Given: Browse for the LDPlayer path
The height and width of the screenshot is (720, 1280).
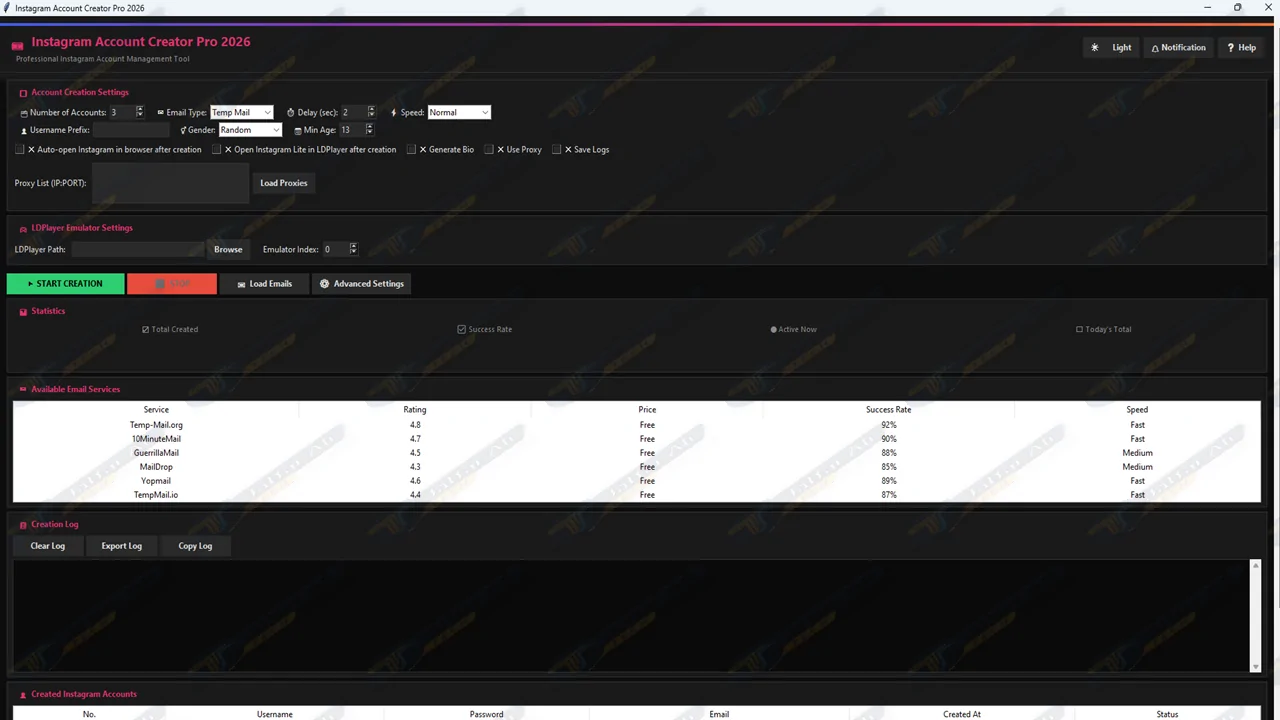Looking at the screenshot, I should click(x=228, y=249).
